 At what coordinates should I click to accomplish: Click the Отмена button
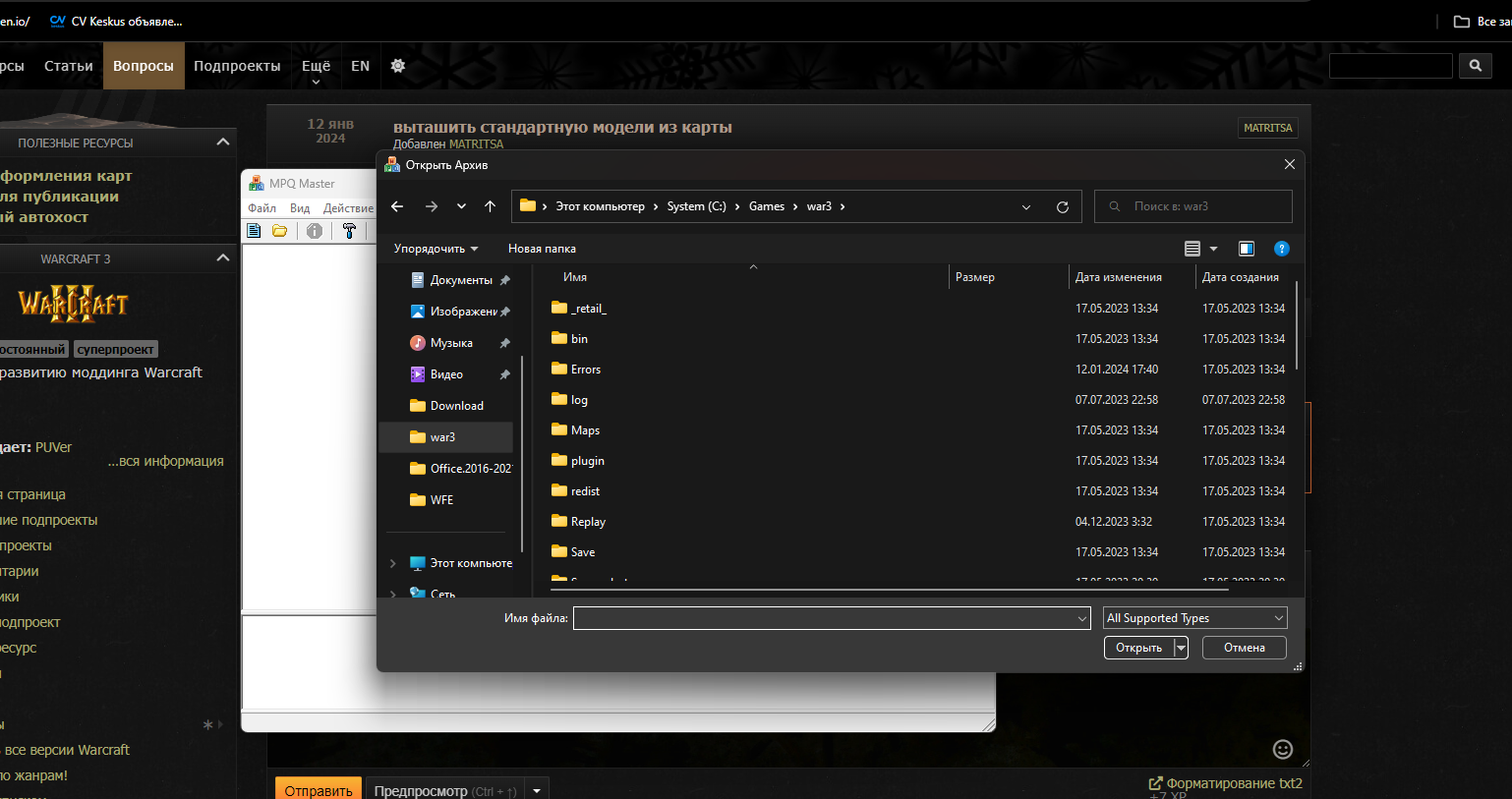coord(1245,648)
